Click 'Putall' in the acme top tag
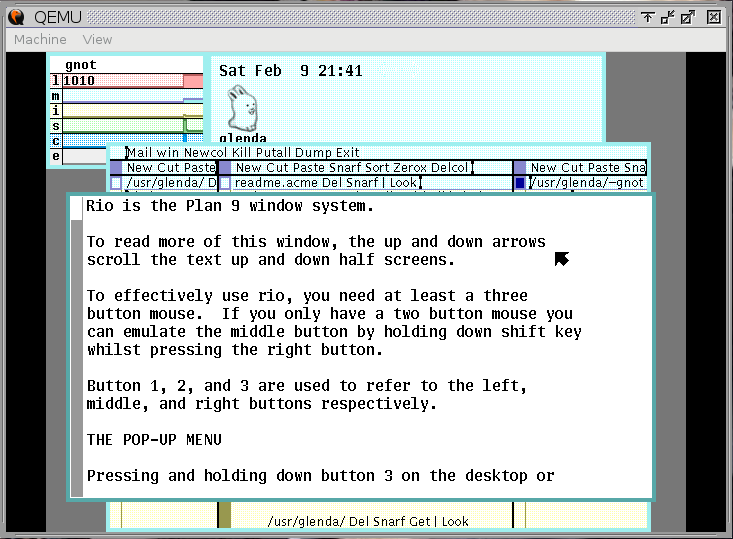733x539 pixels. click(273, 152)
